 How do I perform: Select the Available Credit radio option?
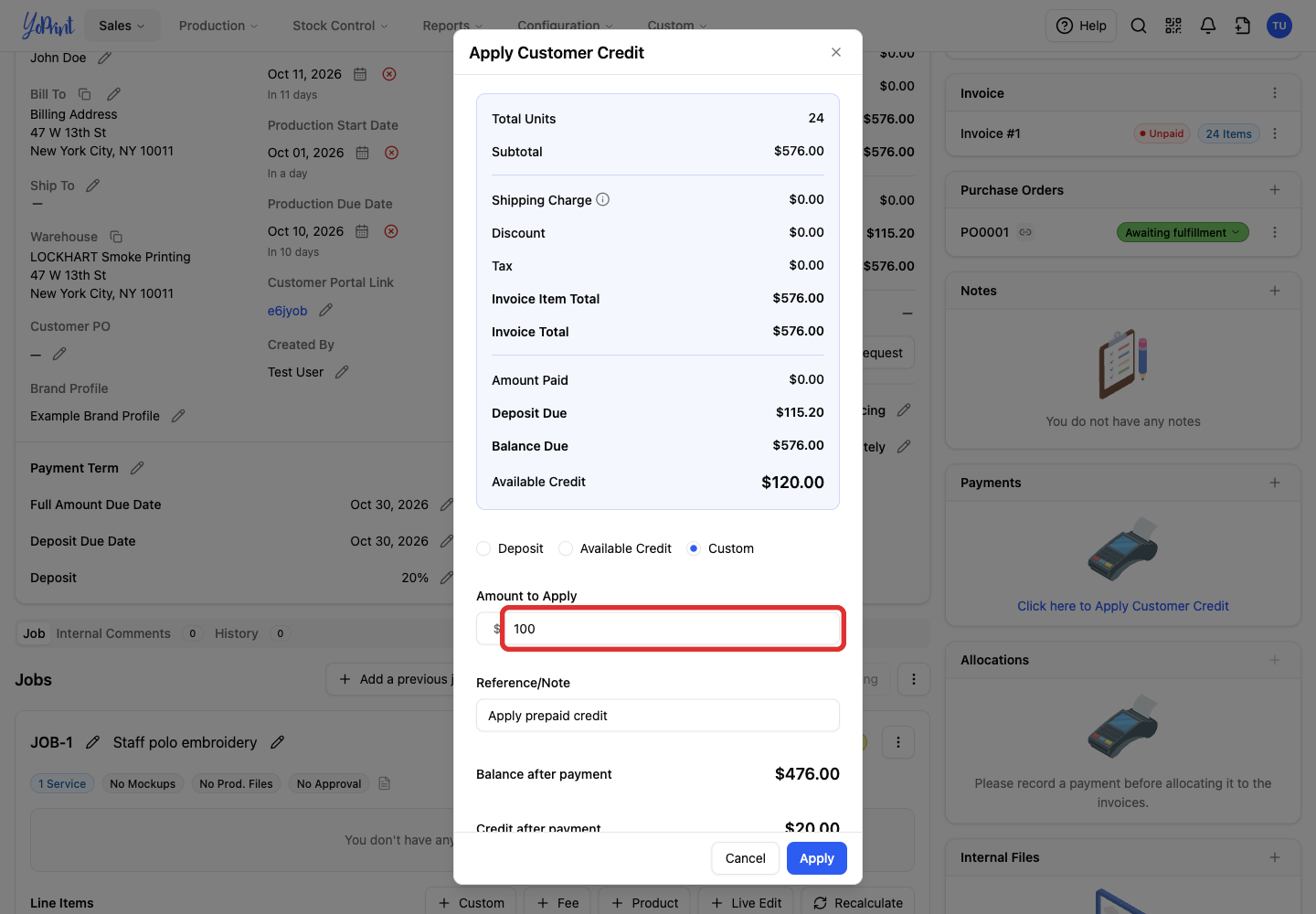point(566,548)
